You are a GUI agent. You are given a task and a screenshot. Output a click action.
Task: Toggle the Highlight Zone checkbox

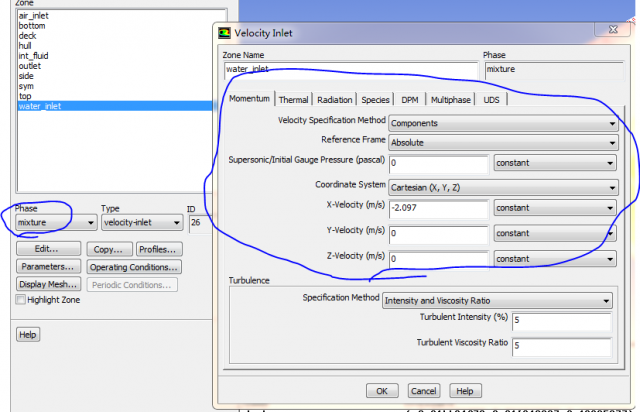click(21, 299)
